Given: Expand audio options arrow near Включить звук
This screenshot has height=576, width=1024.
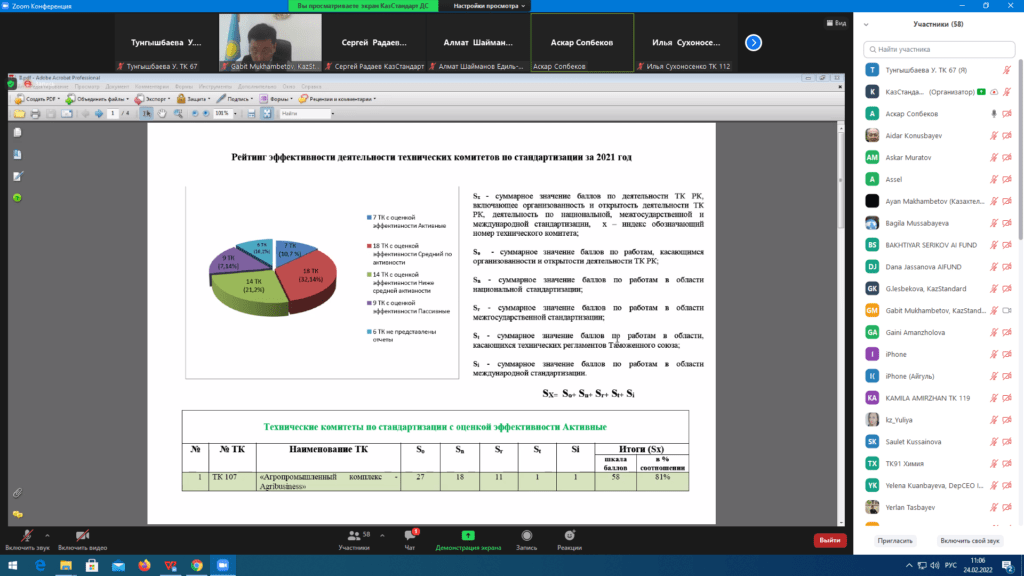Looking at the screenshot, I should coord(47,536).
